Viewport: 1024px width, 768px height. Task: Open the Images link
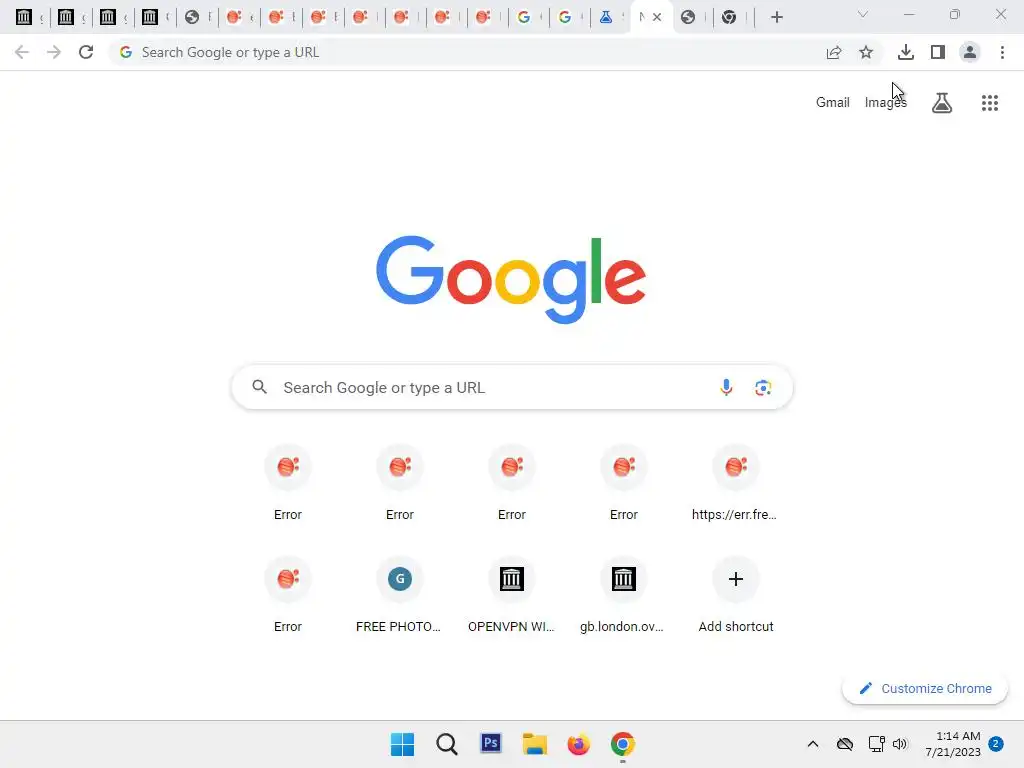click(x=886, y=103)
